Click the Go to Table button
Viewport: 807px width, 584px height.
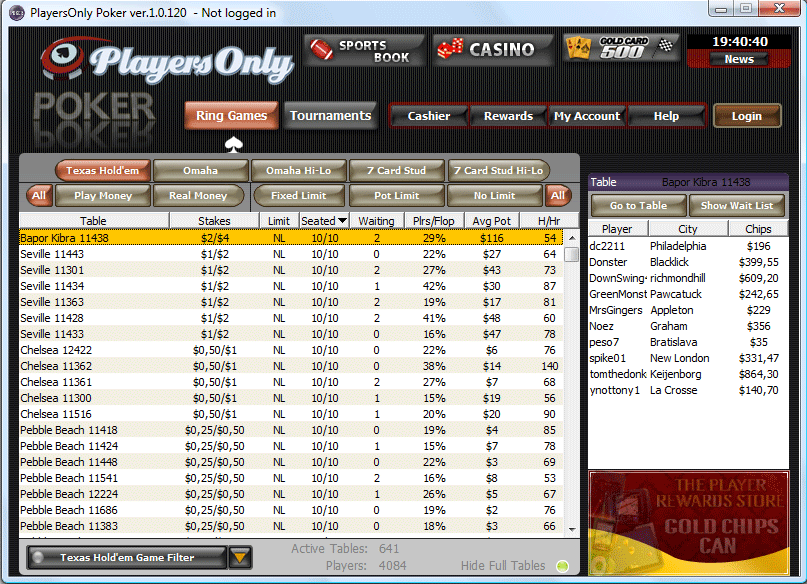pyautogui.click(x=638, y=205)
